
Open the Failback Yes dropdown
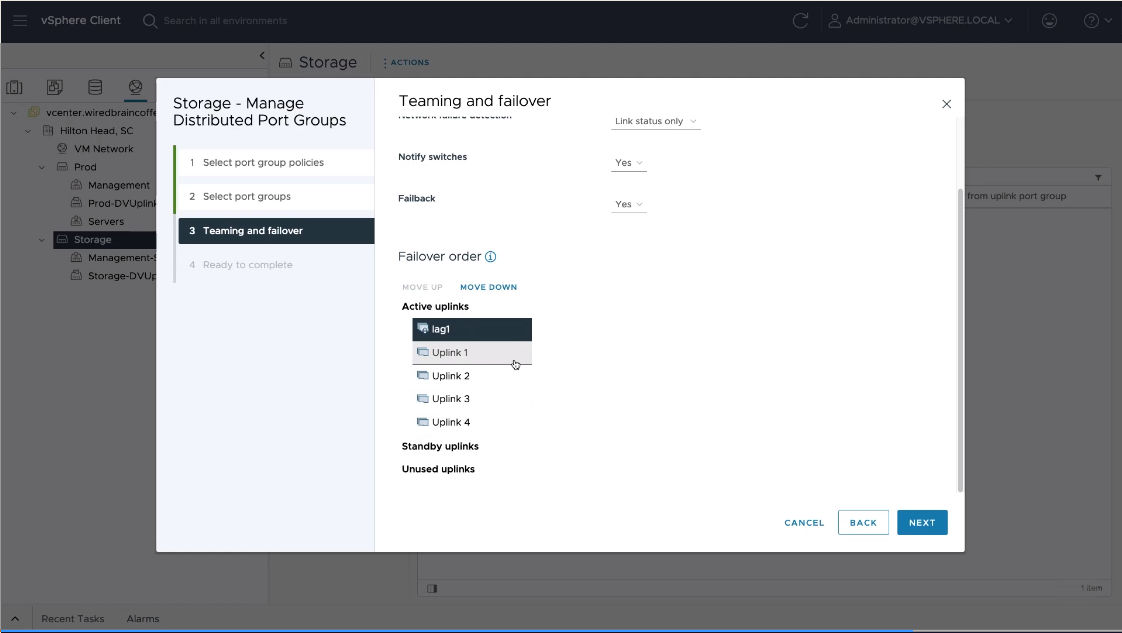(628, 204)
